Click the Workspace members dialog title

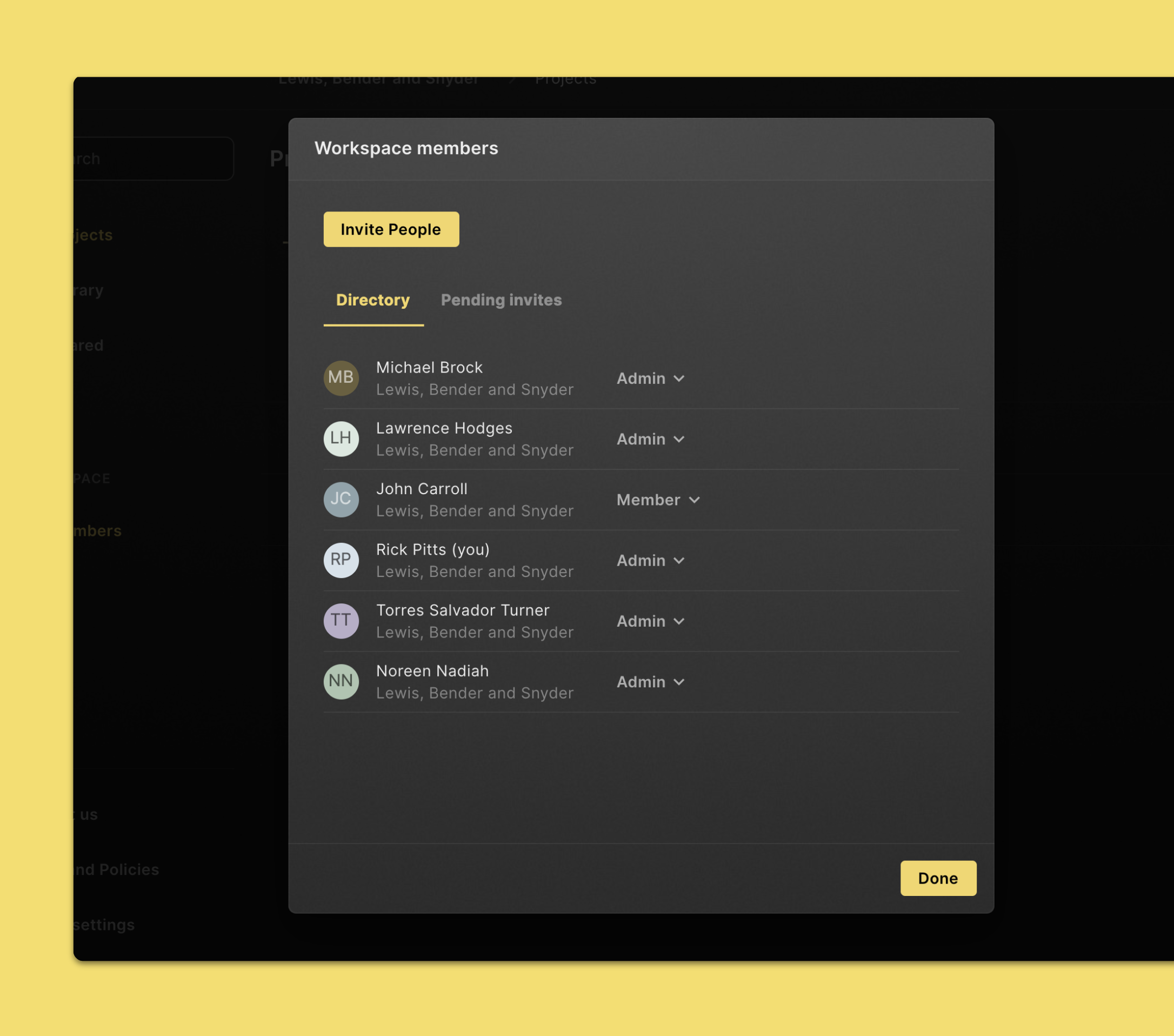coord(406,148)
